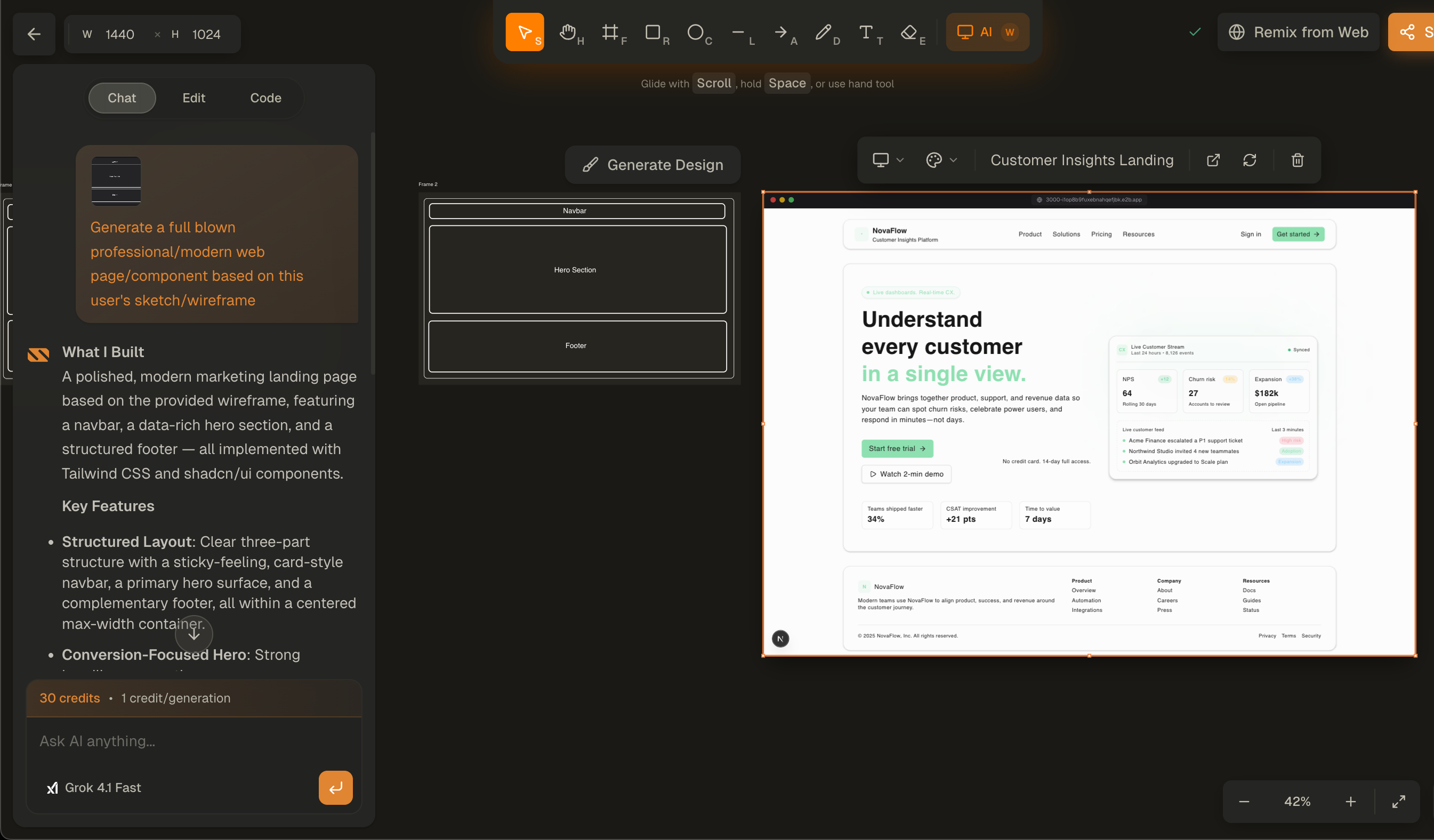Click the zoom in plus control

tap(1350, 801)
